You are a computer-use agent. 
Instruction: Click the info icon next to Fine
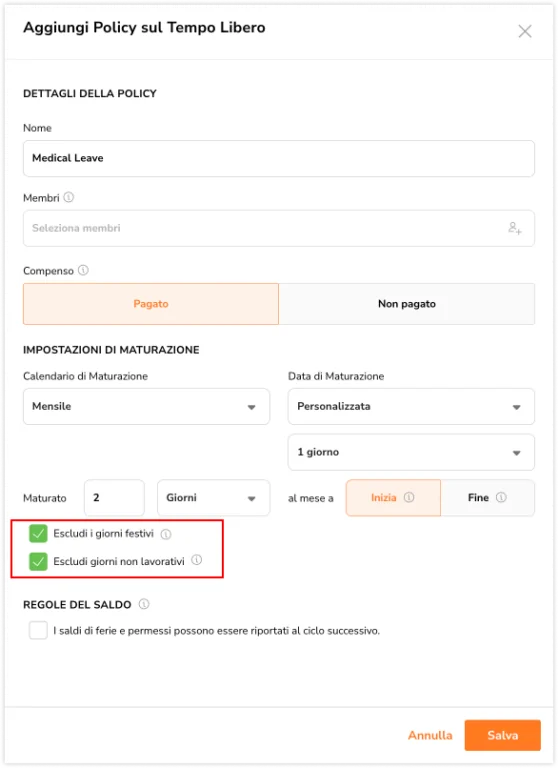coord(501,497)
